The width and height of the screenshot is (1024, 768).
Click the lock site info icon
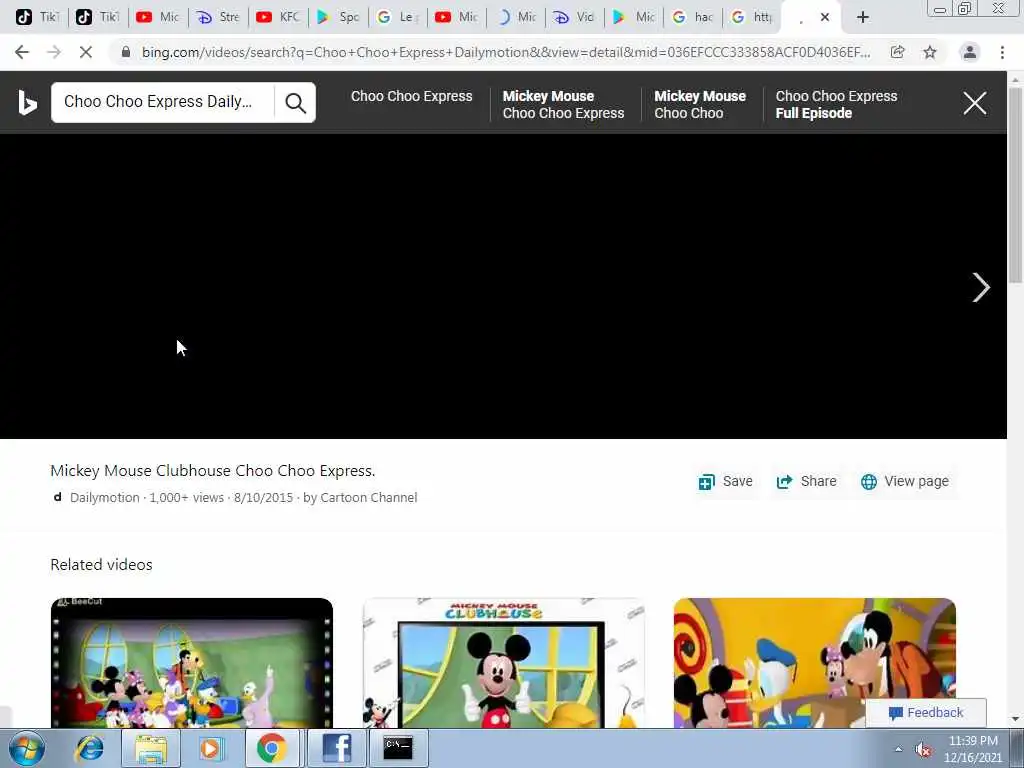coord(126,52)
